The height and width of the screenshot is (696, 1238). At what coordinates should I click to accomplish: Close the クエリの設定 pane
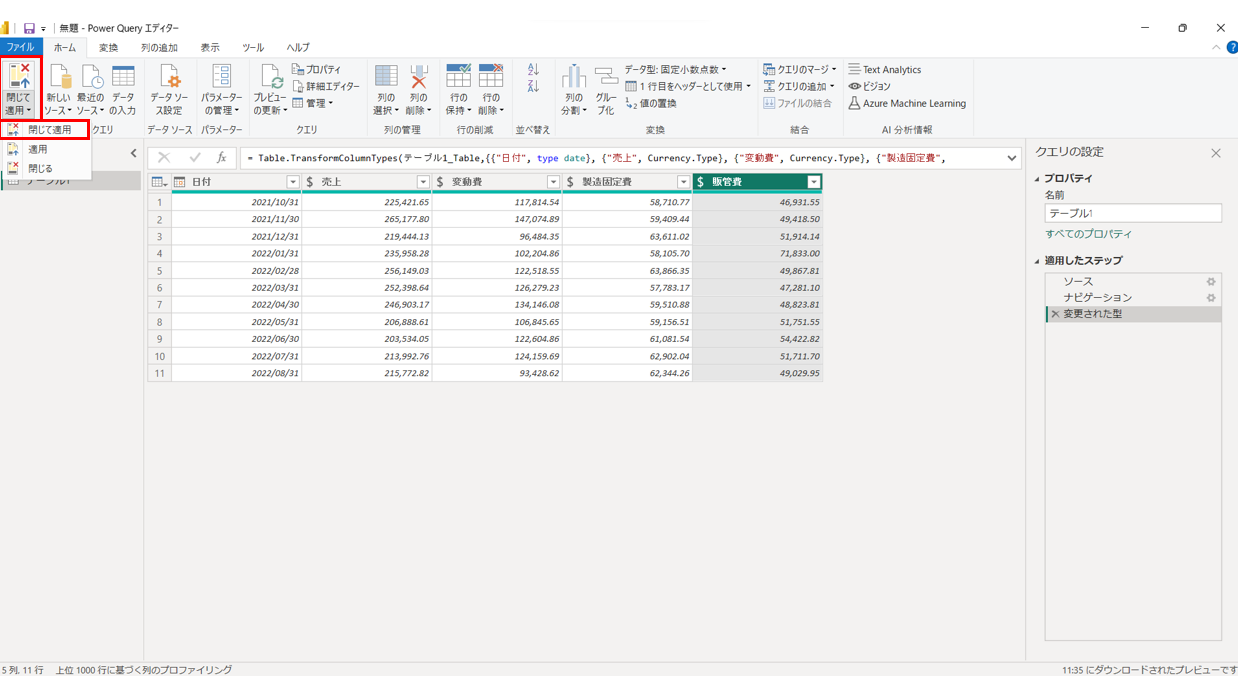coord(1216,153)
